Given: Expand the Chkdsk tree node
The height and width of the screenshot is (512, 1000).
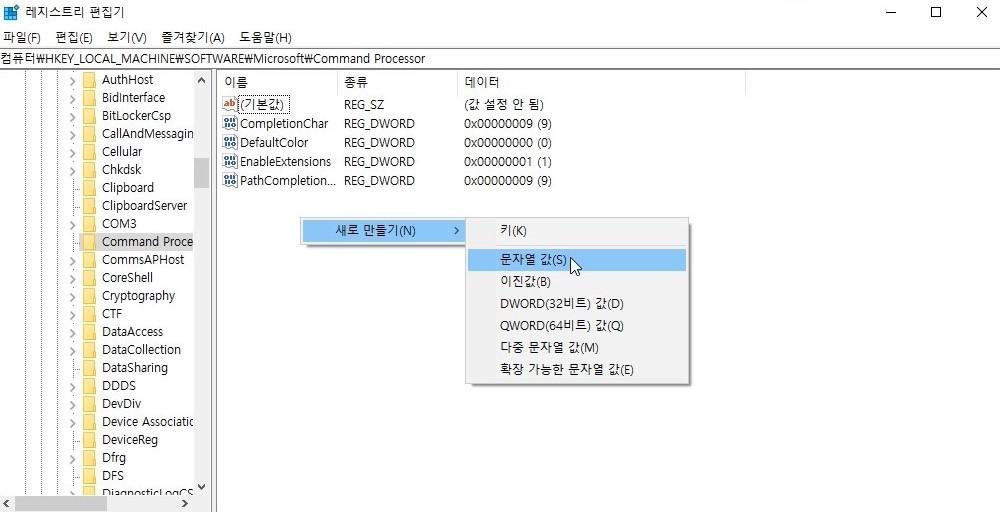Looking at the screenshot, I should (73, 170).
